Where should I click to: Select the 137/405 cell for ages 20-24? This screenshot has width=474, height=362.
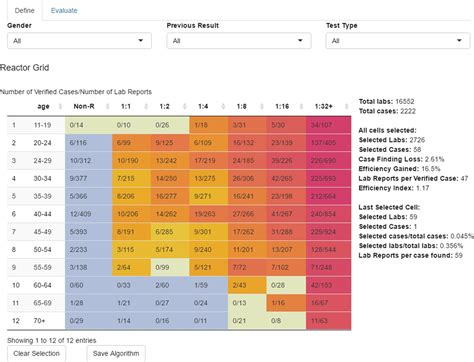328,143
